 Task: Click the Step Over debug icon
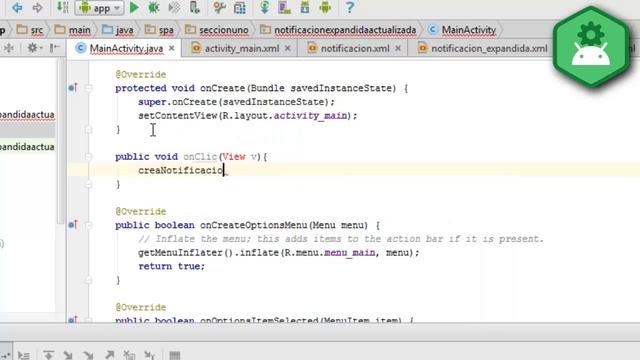click(x=49, y=355)
